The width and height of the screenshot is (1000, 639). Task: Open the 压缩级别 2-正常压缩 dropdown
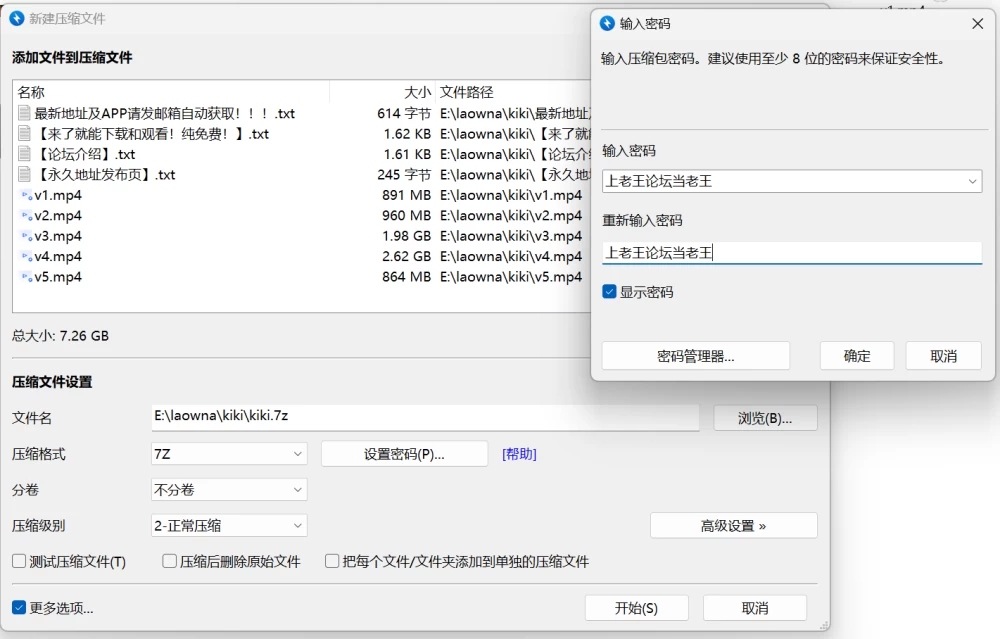(x=229, y=525)
